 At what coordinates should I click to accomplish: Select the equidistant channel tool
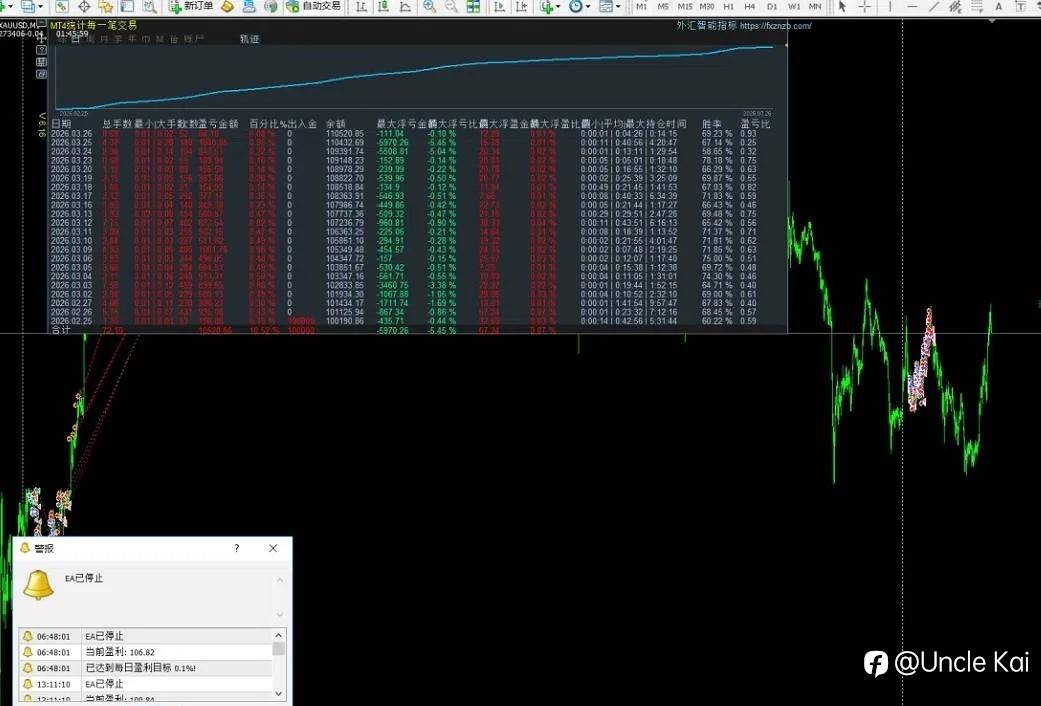click(955, 7)
